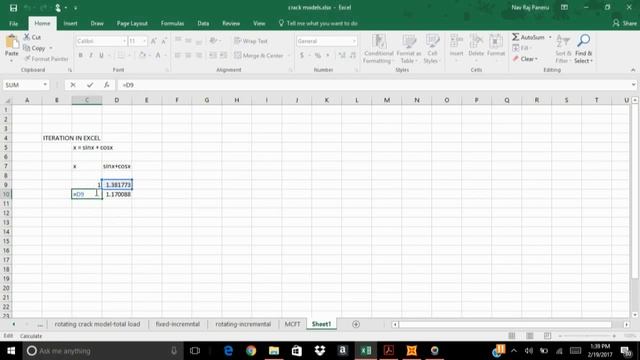640x360 pixels.
Task: Select Format Painter
Action: [x=46, y=59]
